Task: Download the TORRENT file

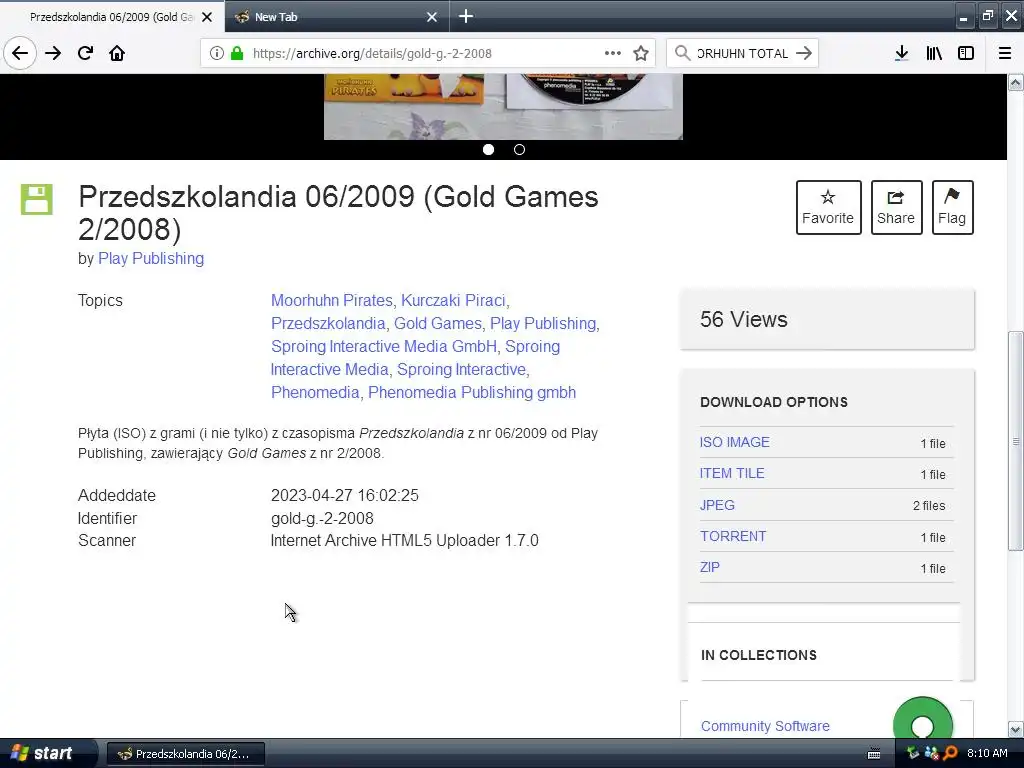Action: (x=733, y=536)
